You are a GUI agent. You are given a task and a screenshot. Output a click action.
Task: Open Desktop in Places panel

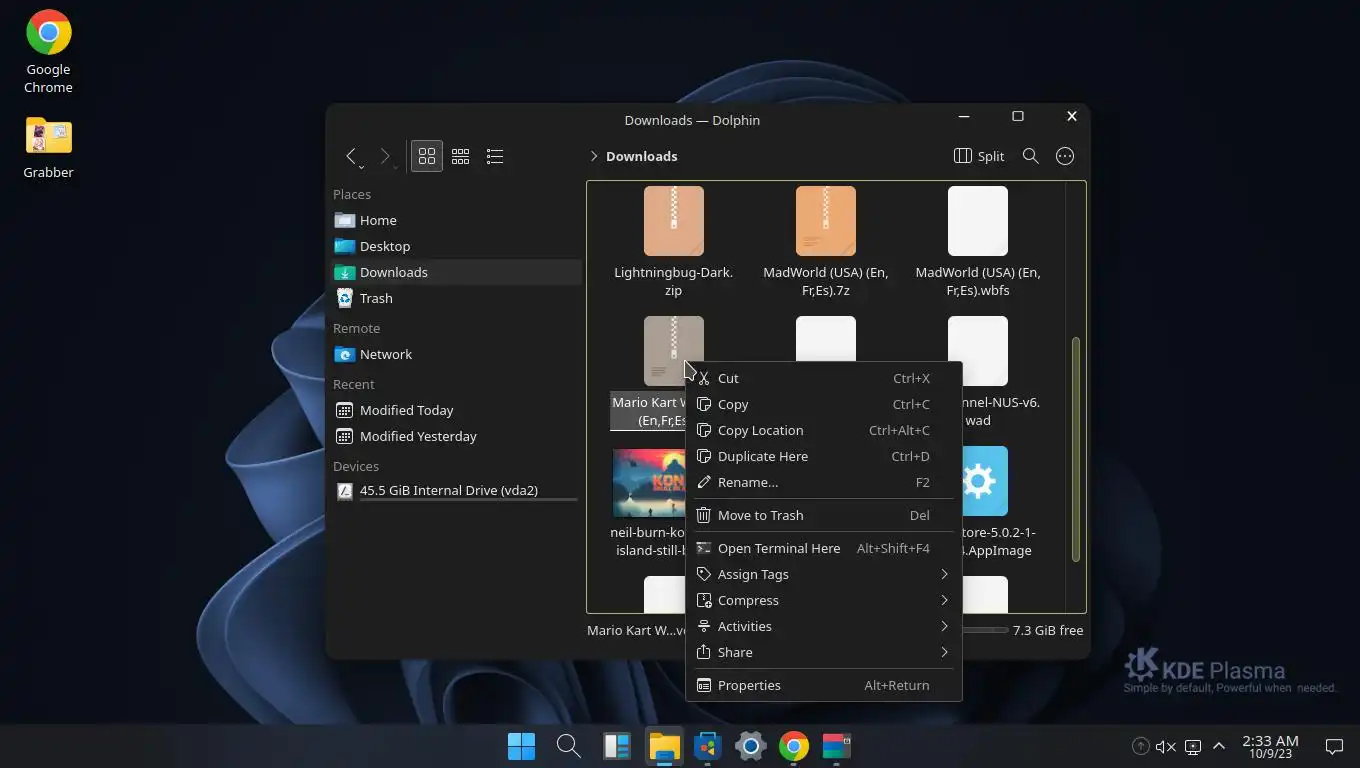(x=456, y=246)
